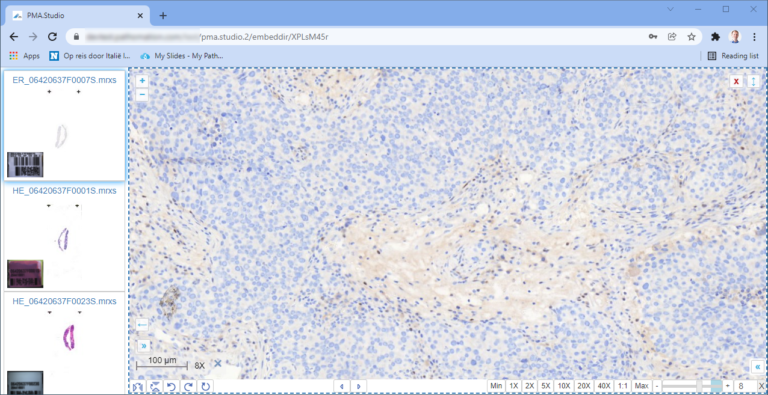Expand the panel with double right chevron
The height and width of the screenshot is (395, 768).
coord(144,346)
